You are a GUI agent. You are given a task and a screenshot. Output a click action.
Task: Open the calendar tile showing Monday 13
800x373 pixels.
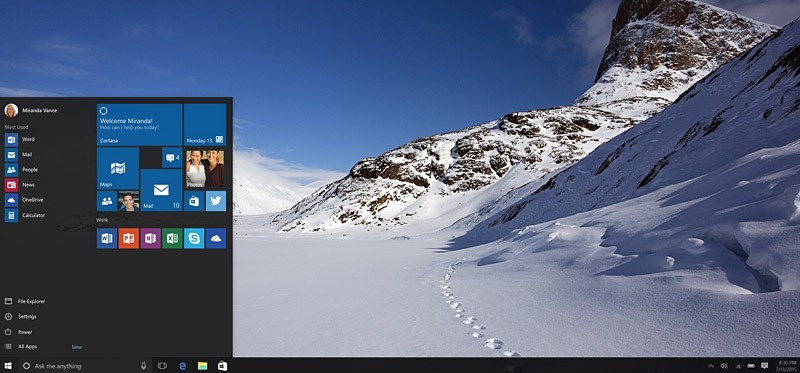point(205,125)
